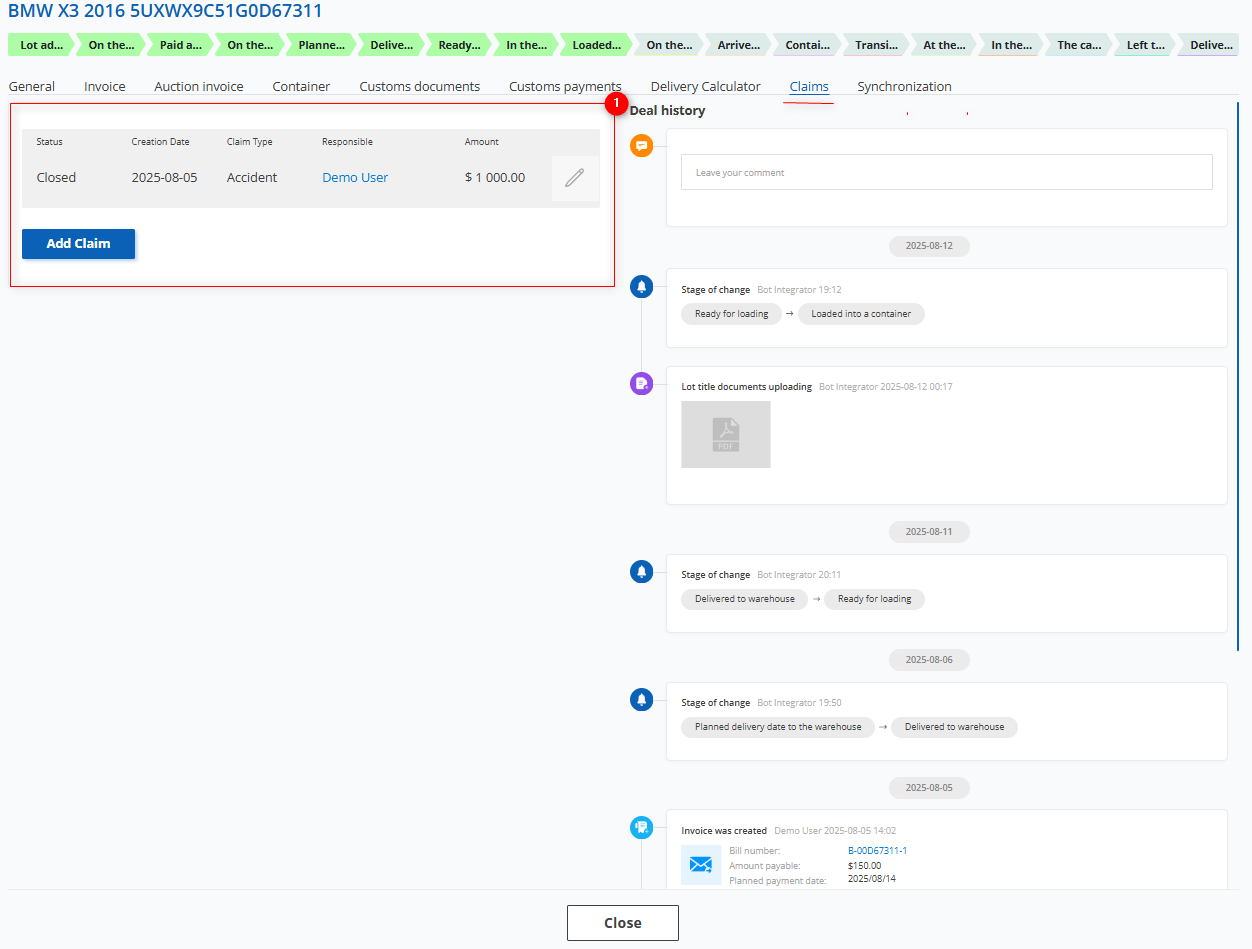Select the 'Planne...' stage step
The image size is (1252, 949).
coord(321,45)
